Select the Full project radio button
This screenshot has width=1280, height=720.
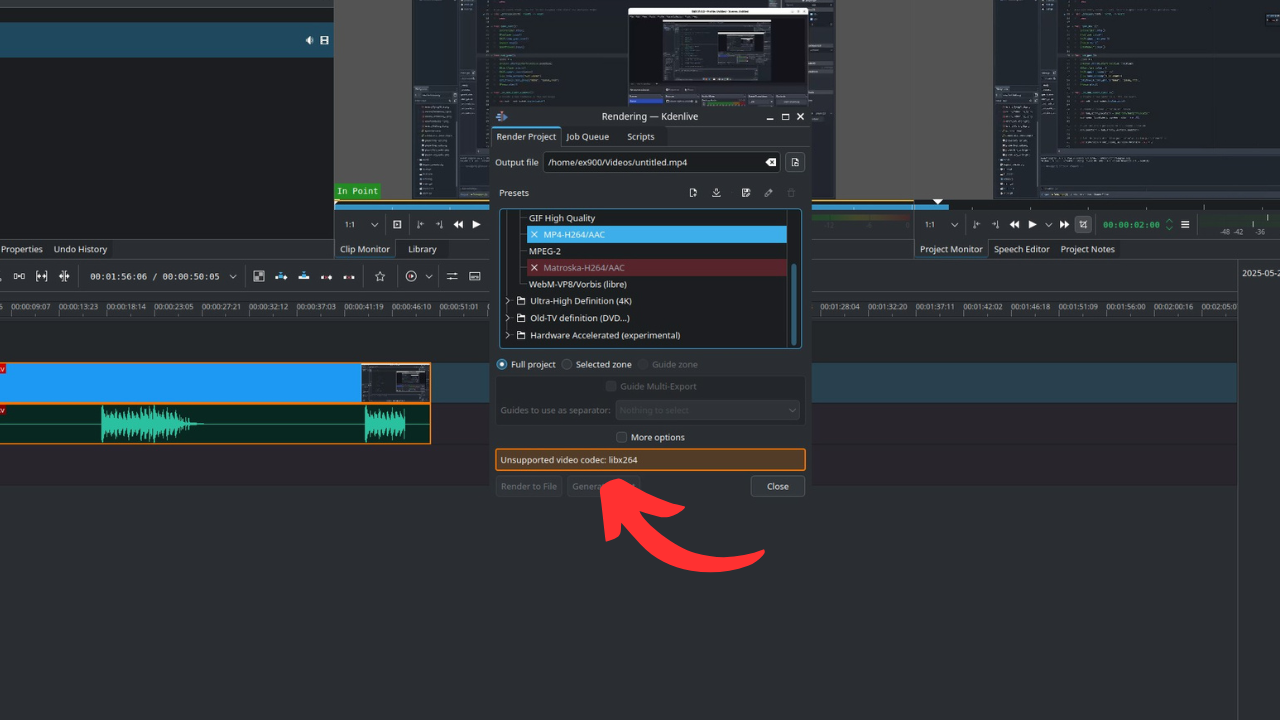pyautogui.click(x=502, y=365)
